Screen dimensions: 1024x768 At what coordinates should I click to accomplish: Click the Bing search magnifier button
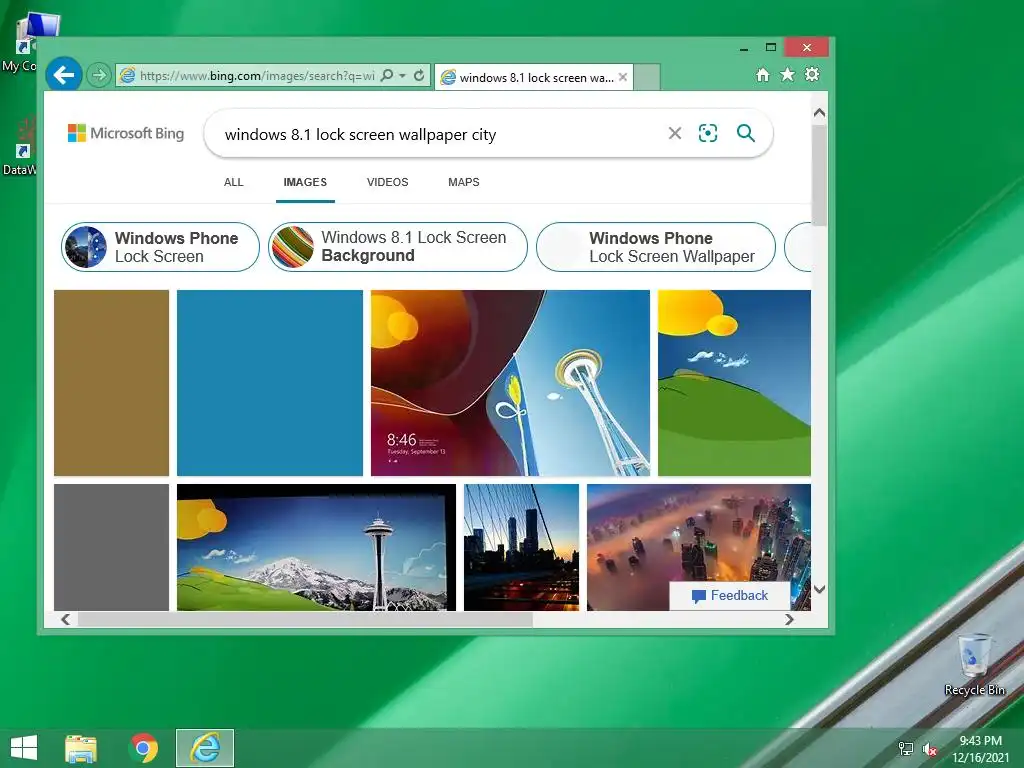click(x=746, y=133)
